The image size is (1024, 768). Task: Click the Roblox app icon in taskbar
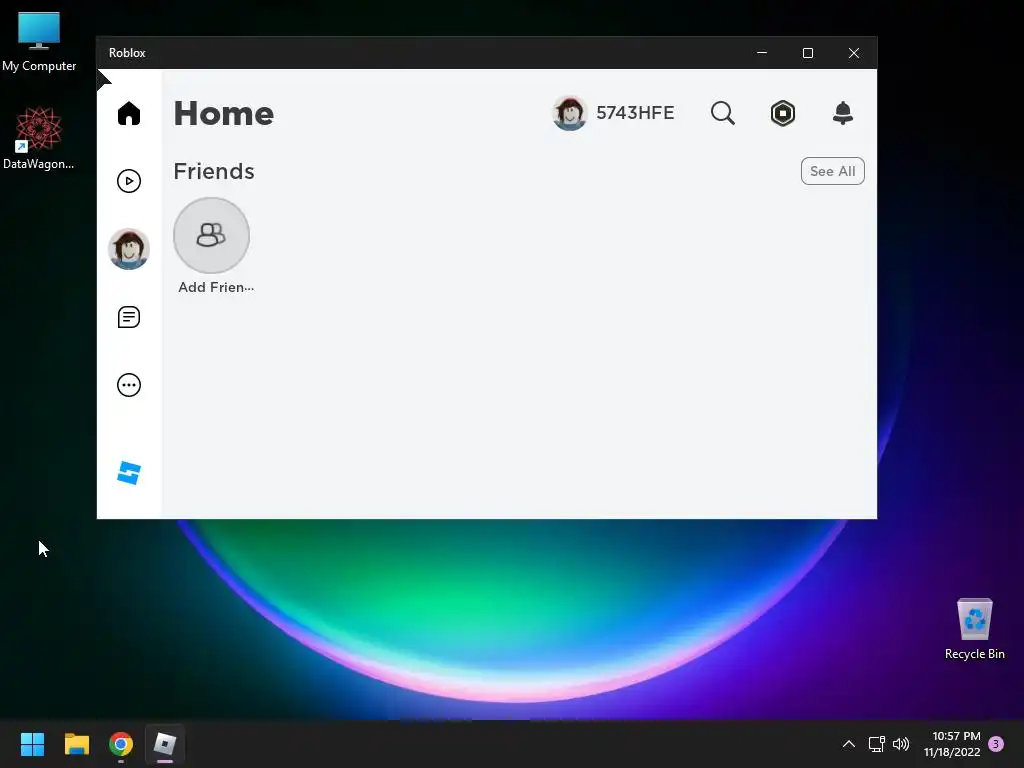tap(165, 744)
